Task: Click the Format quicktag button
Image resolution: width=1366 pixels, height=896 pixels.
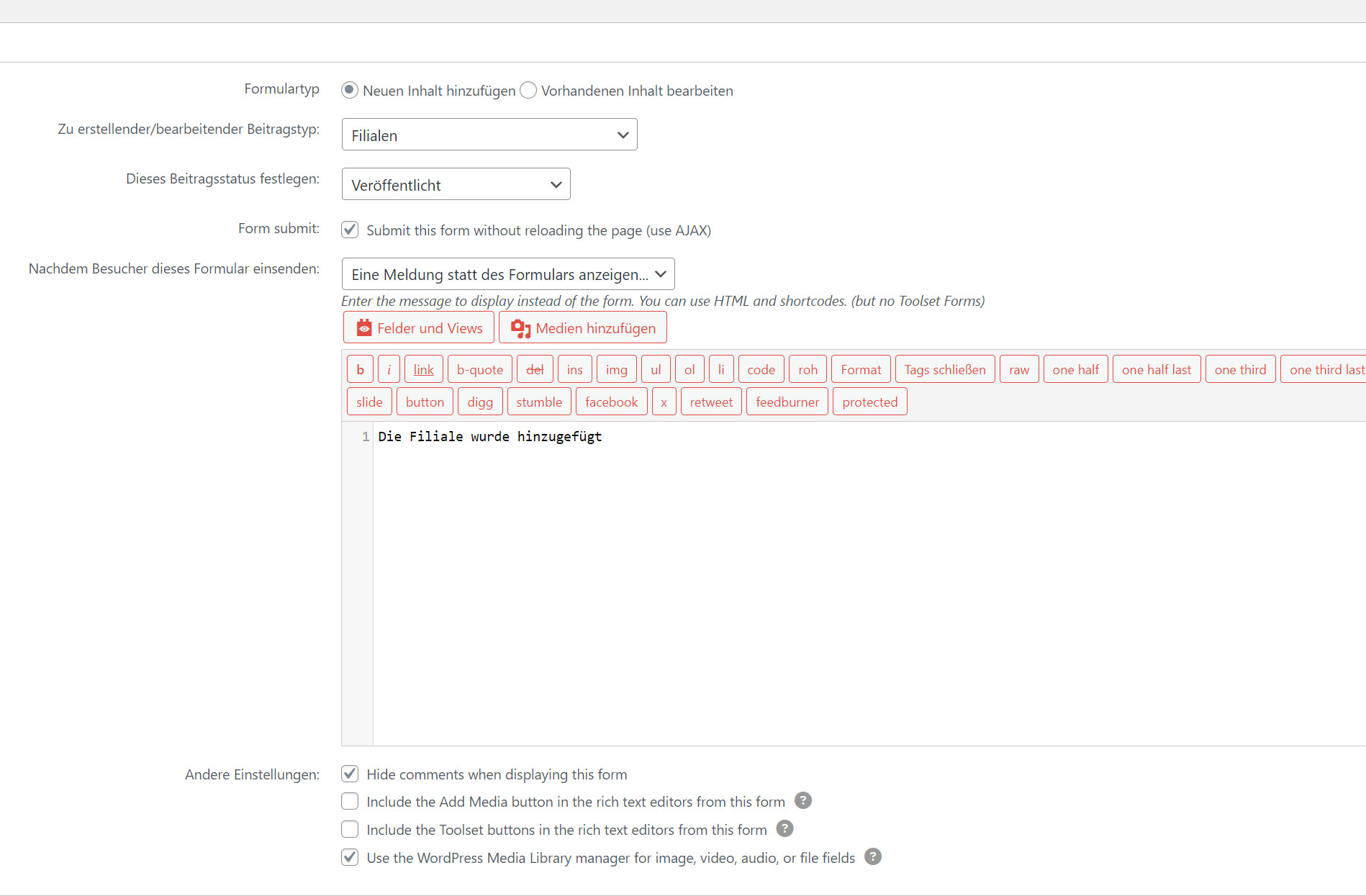Action: (861, 369)
